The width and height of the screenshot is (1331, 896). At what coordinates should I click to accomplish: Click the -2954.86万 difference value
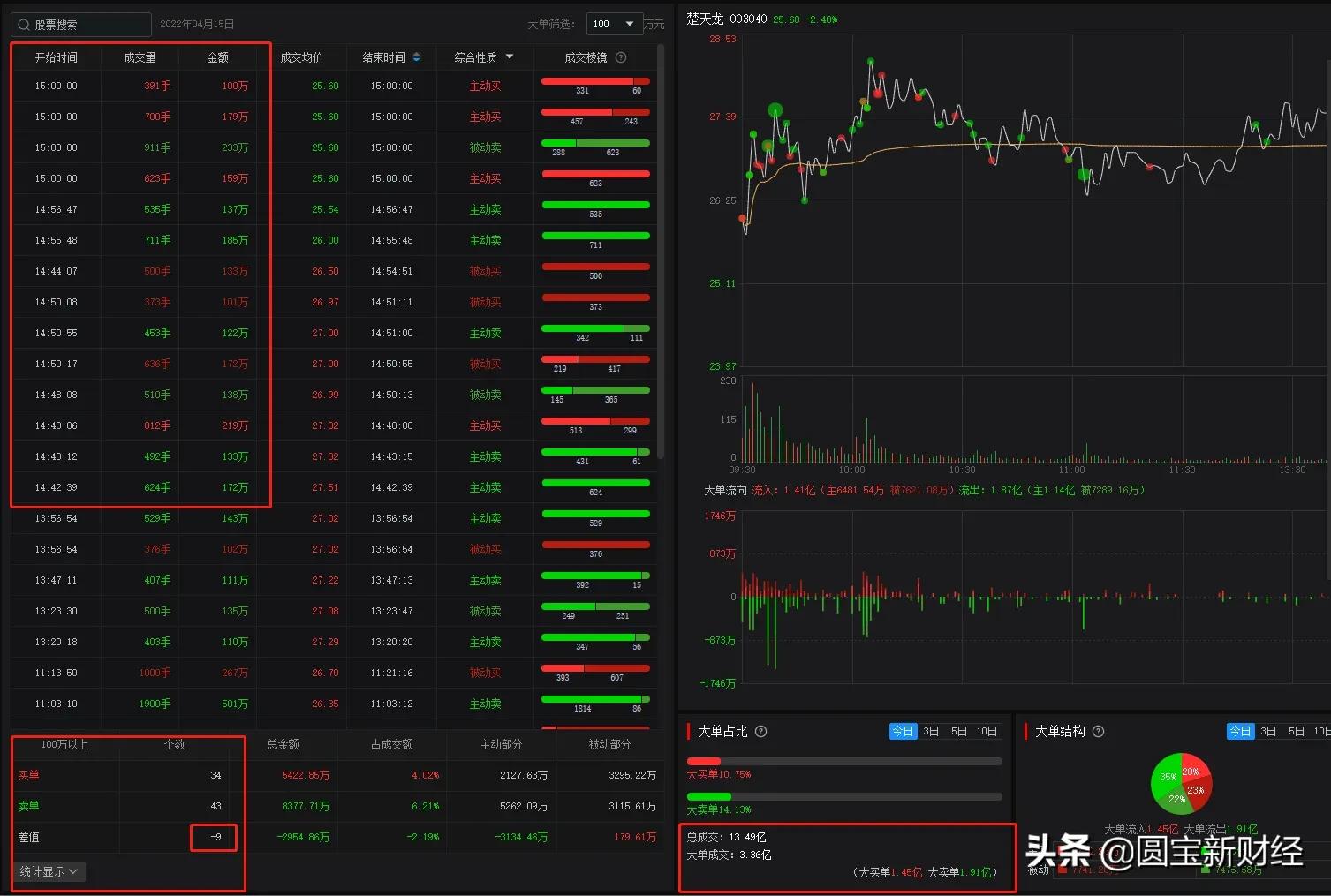[303, 837]
